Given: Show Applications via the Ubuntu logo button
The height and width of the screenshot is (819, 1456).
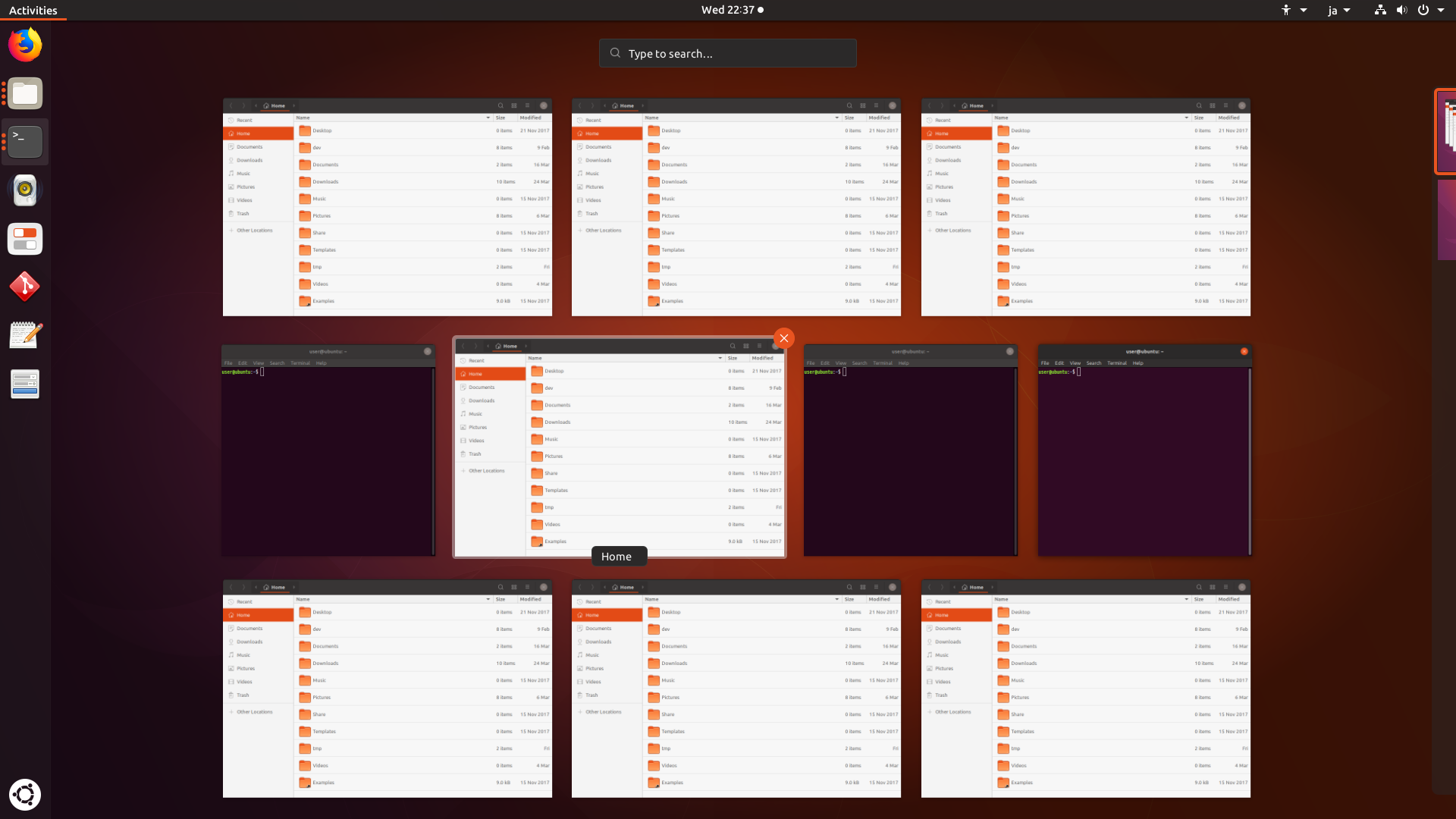Looking at the screenshot, I should [25, 794].
